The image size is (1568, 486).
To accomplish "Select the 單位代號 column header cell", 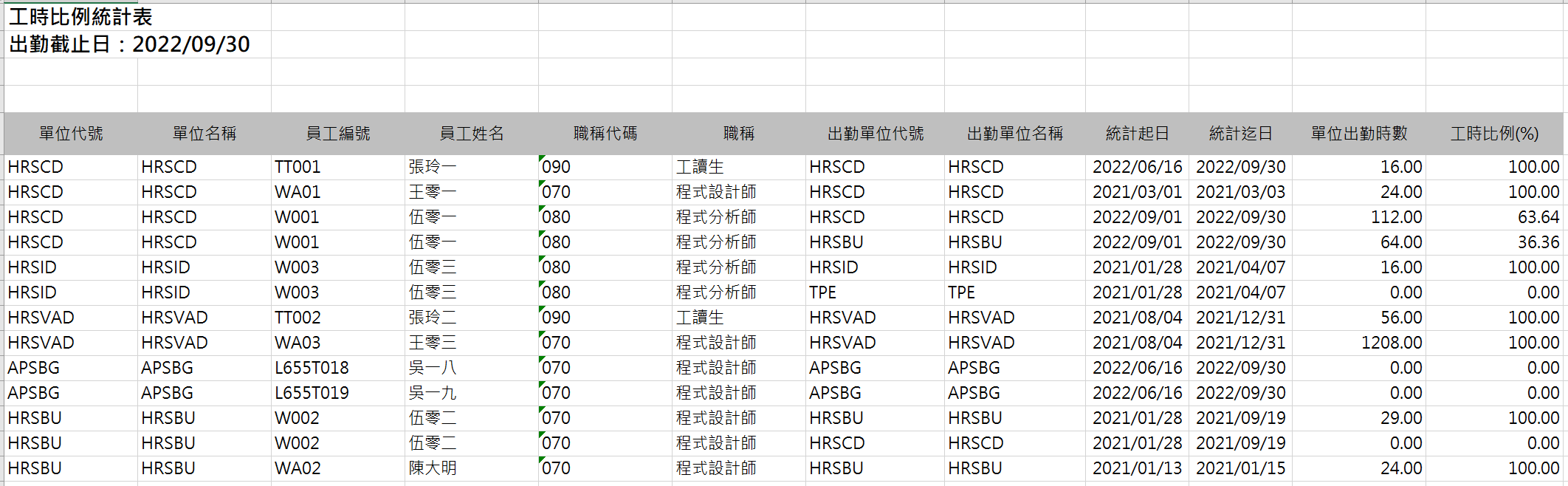I will pos(71,134).
